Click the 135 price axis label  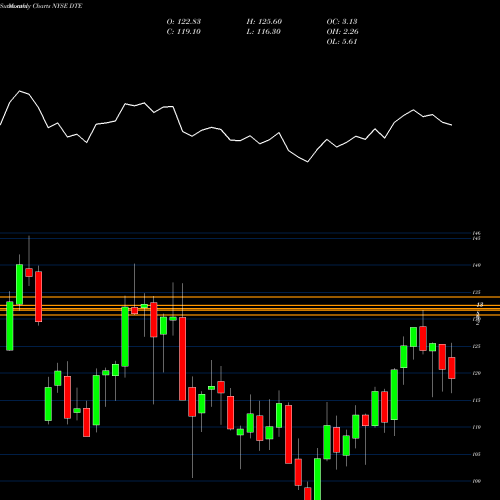tap(476, 292)
